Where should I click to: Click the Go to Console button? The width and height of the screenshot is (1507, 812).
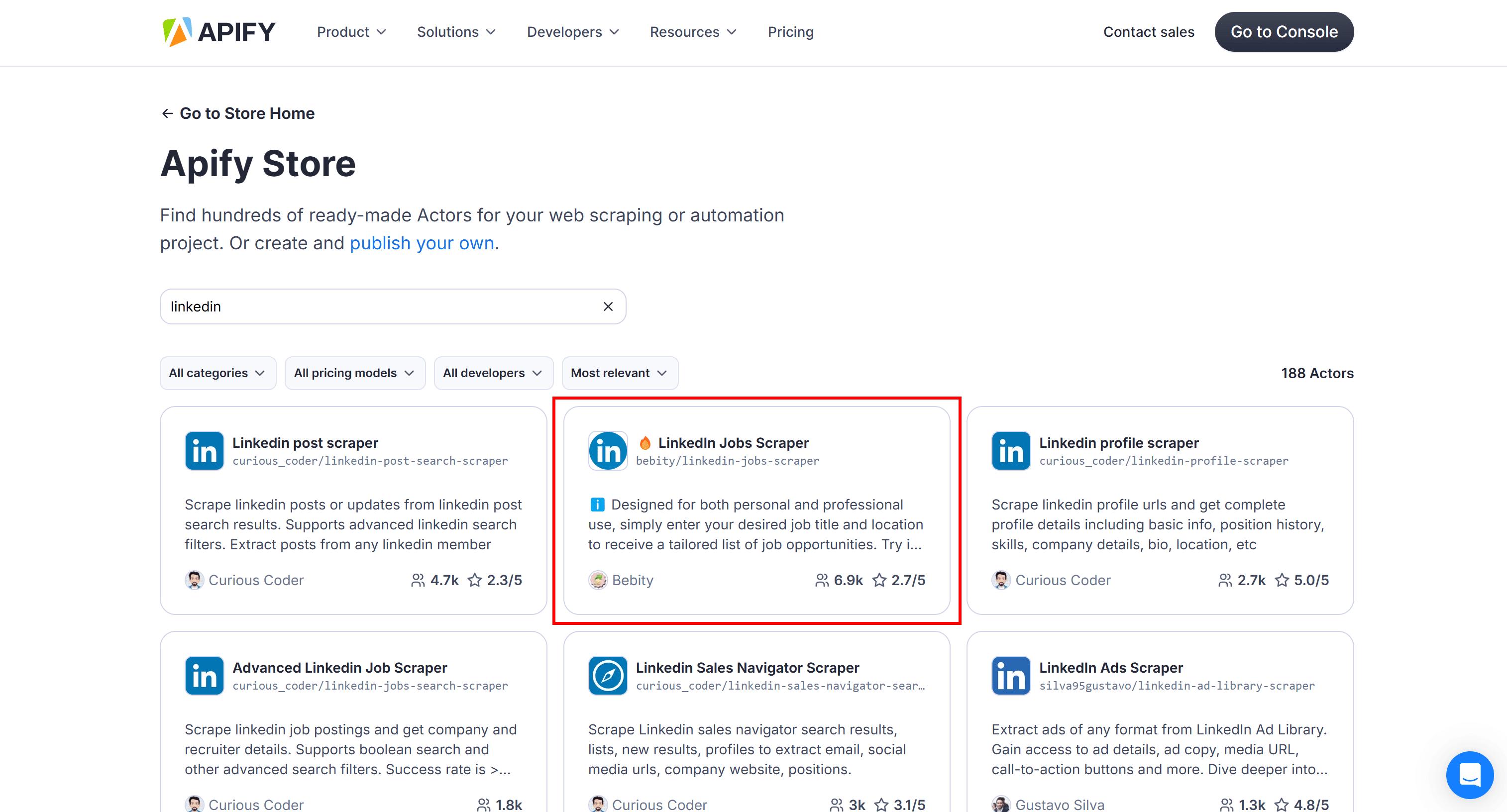(x=1284, y=31)
